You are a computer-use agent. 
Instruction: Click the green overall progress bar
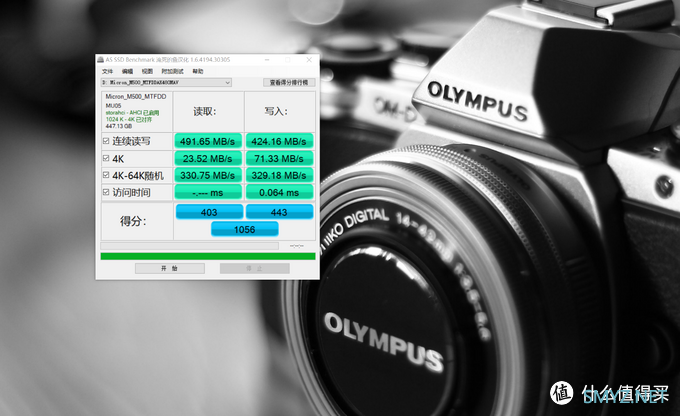click(208, 256)
